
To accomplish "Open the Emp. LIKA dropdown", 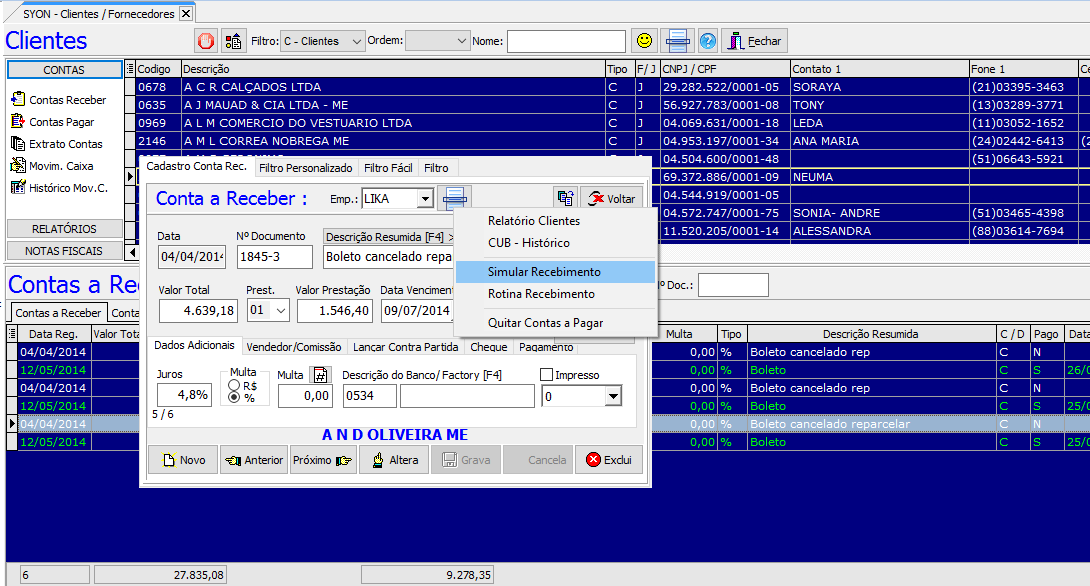I will tap(425, 199).
